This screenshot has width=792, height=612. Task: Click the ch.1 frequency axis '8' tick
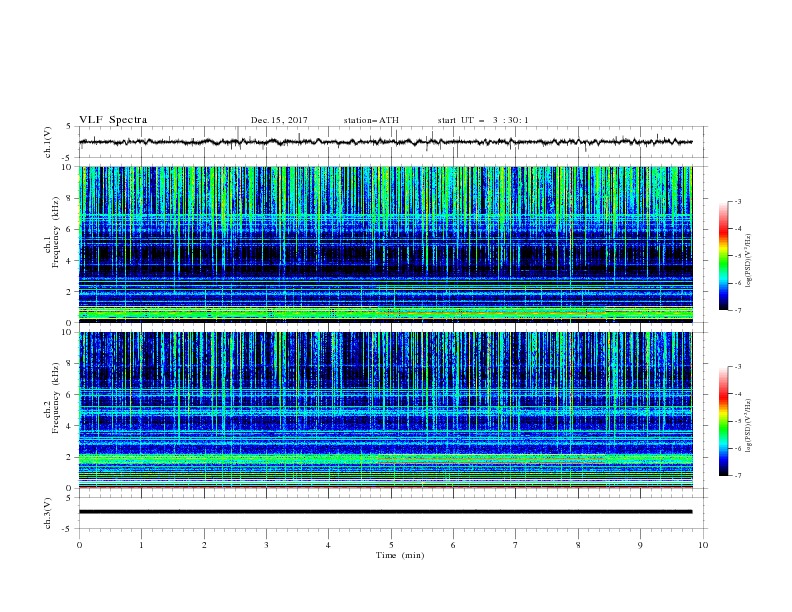click(x=71, y=198)
